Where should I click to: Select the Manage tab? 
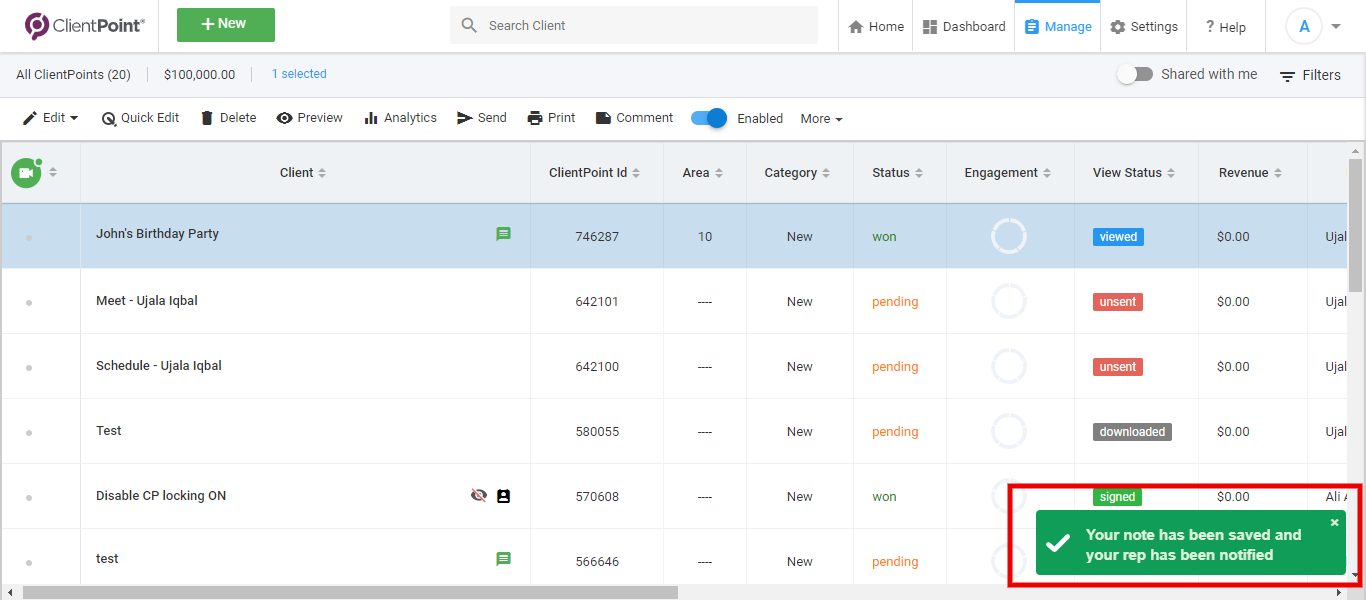(x=1058, y=27)
